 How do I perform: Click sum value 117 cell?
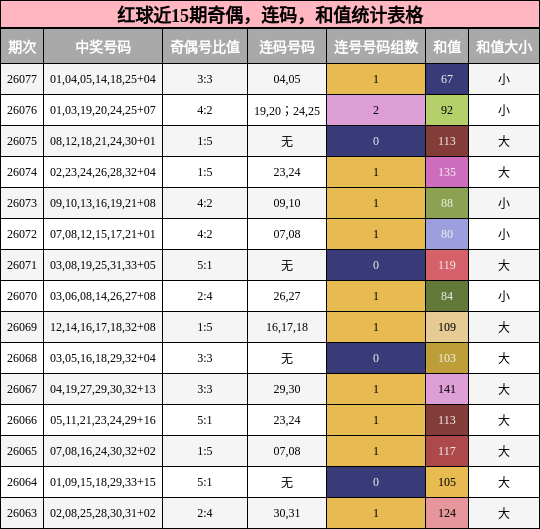[x=447, y=451]
